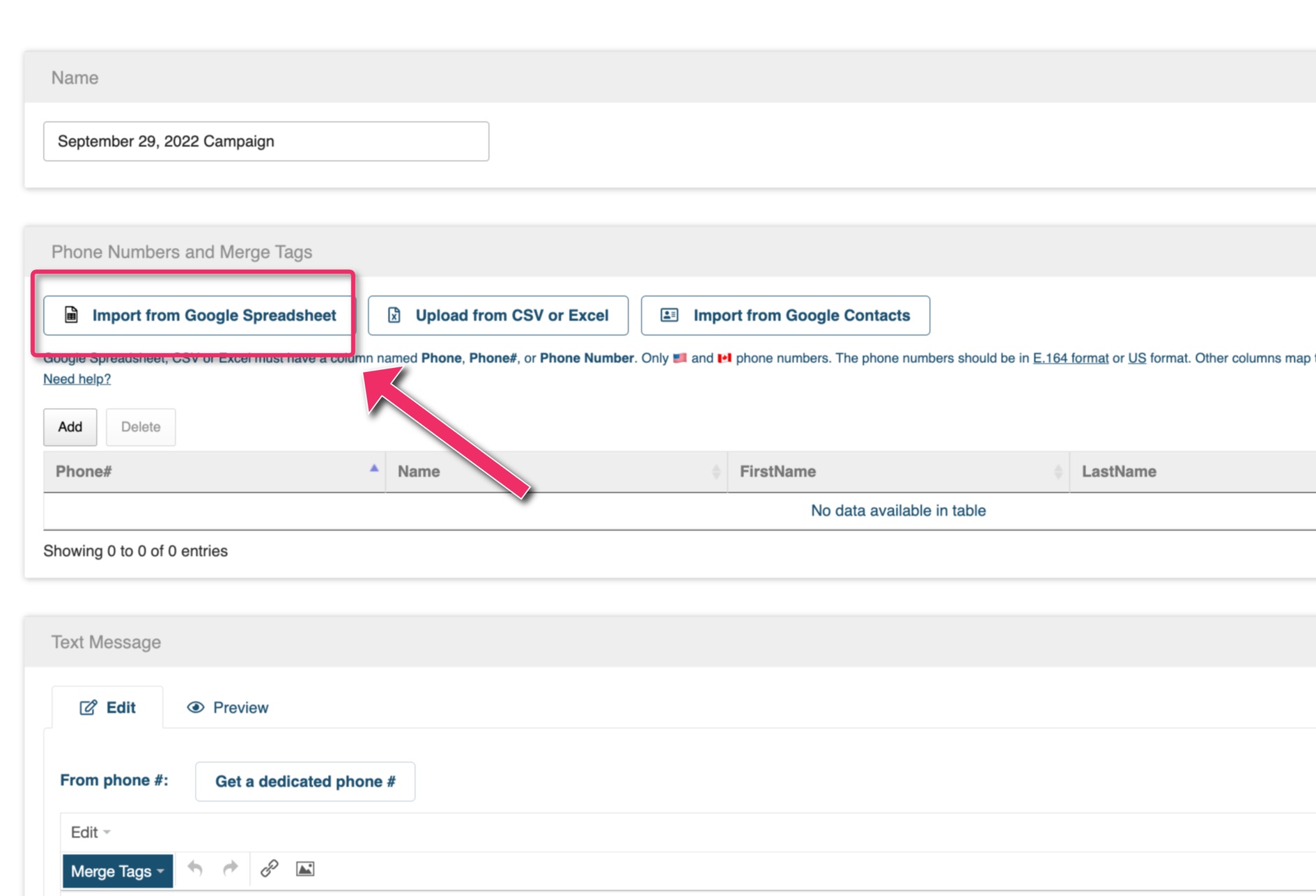Click the 'Phone Numbers and Merge Tags' heading
1316x896 pixels.
pos(182,252)
